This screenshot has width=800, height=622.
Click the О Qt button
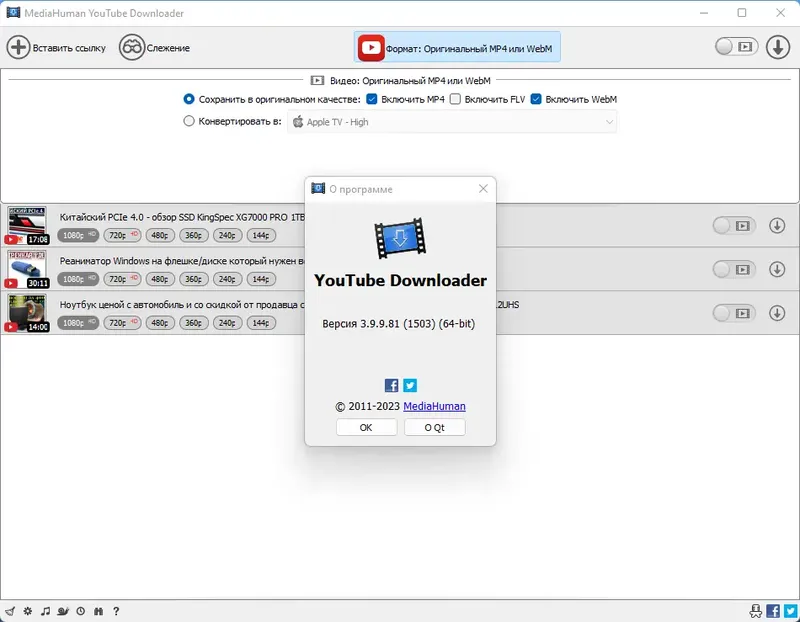click(x=433, y=427)
